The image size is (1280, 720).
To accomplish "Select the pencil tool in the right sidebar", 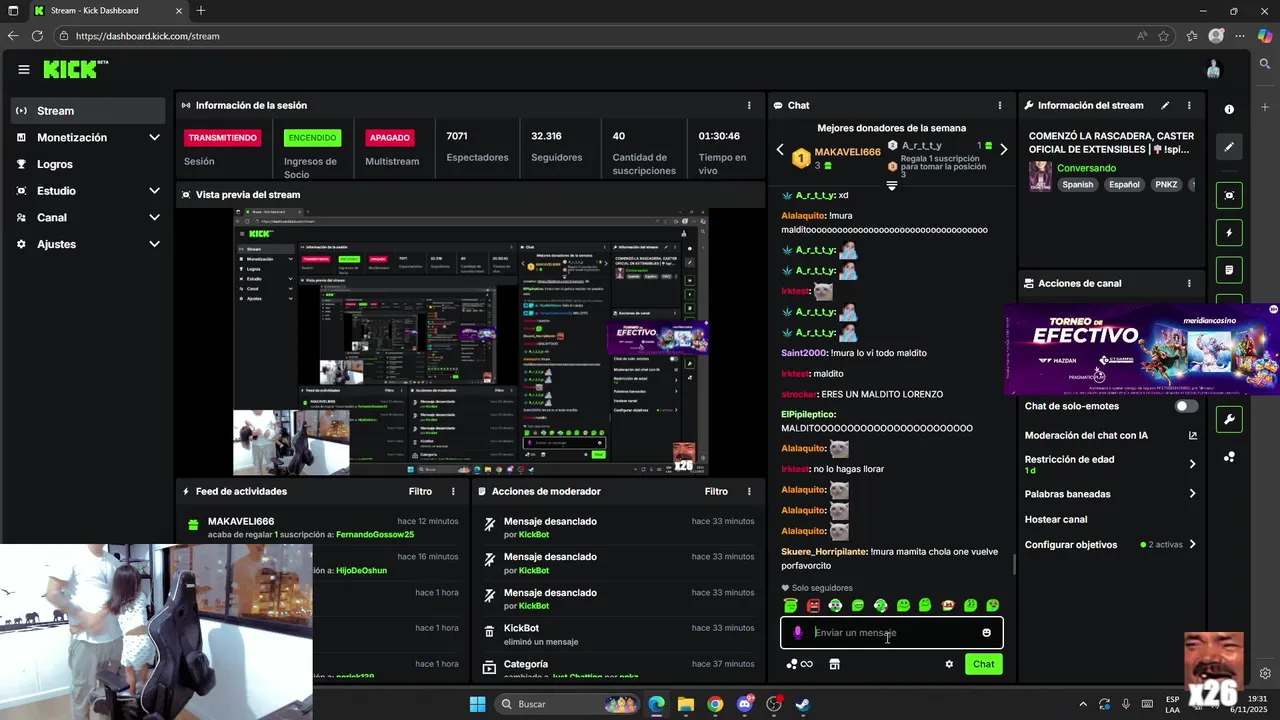I will (1229, 146).
